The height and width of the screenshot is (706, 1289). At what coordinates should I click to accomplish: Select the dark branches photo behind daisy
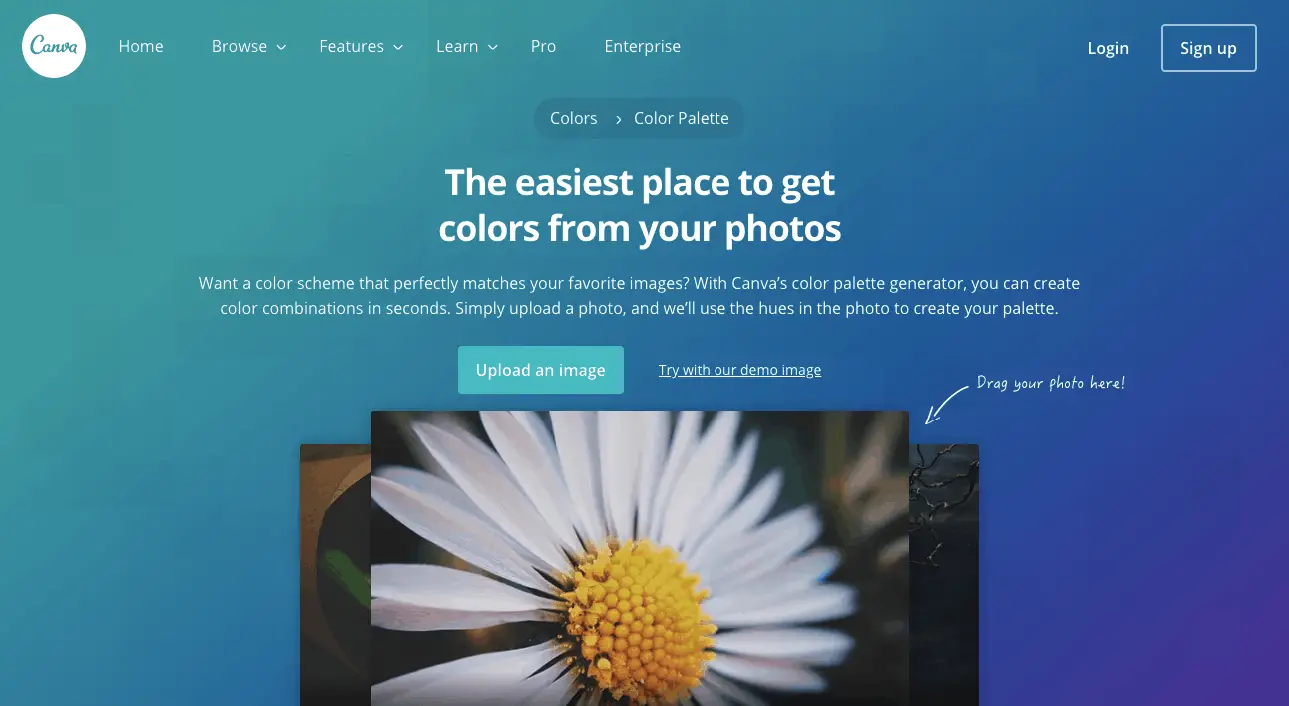(x=944, y=575)
